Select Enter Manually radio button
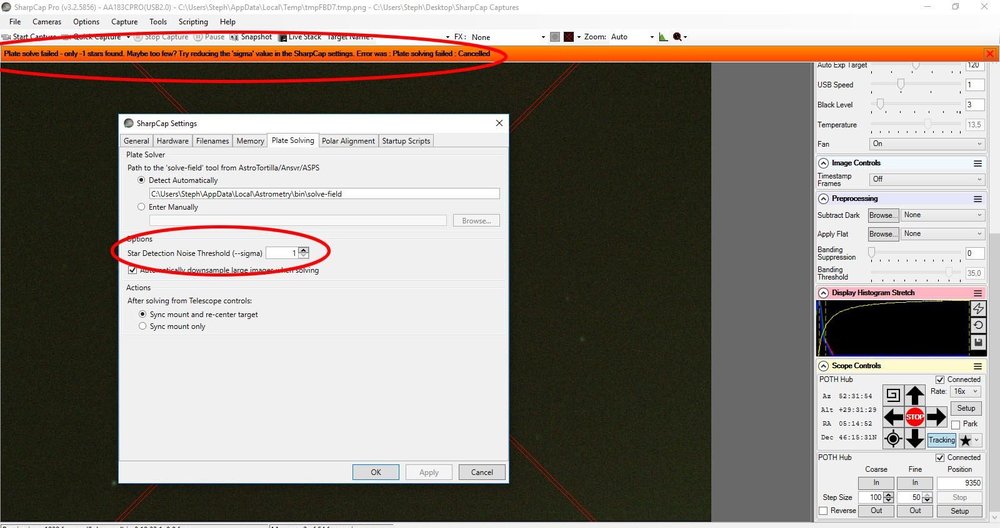 click(x=142, y=207)
